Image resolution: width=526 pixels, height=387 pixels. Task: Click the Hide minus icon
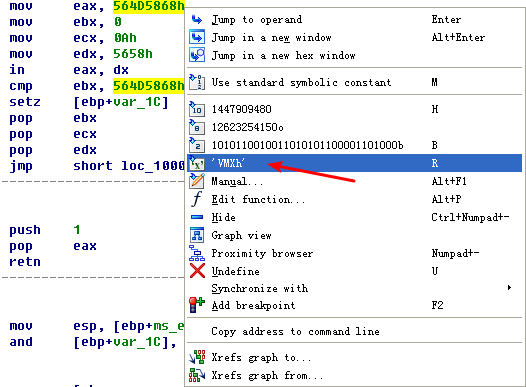click(197, 217)
